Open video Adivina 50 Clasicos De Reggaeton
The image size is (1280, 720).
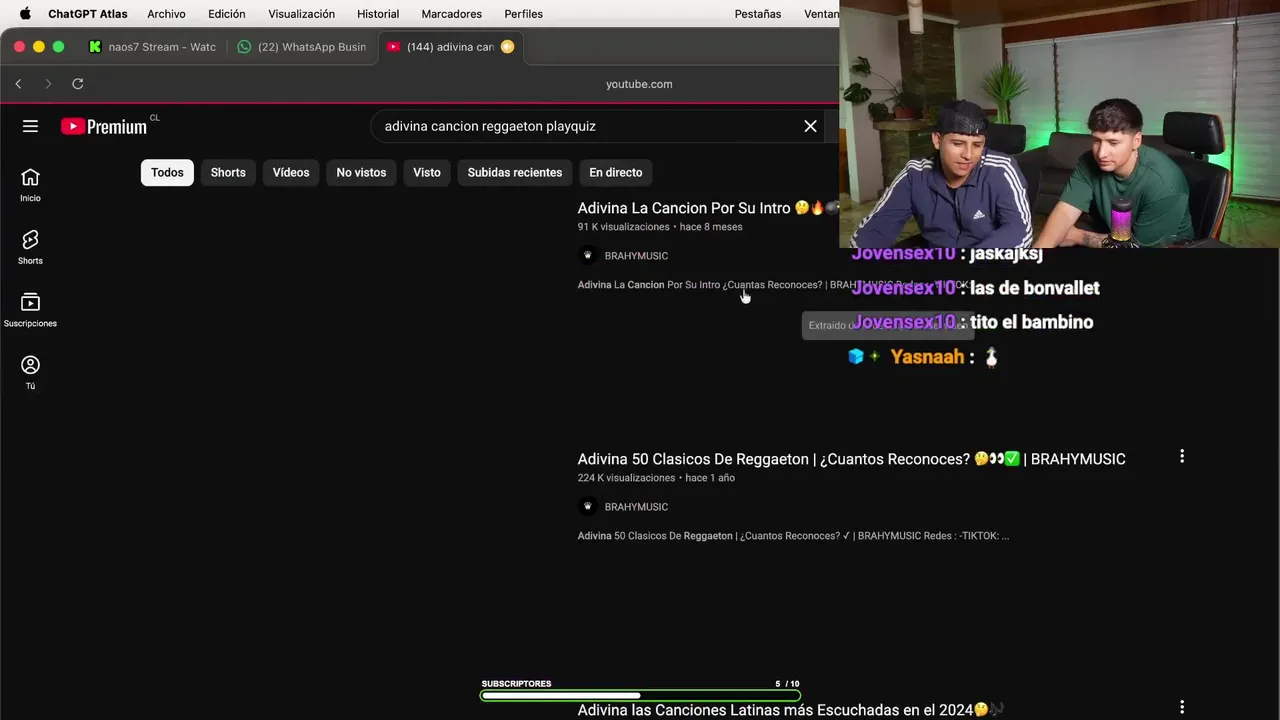(851, 459)
